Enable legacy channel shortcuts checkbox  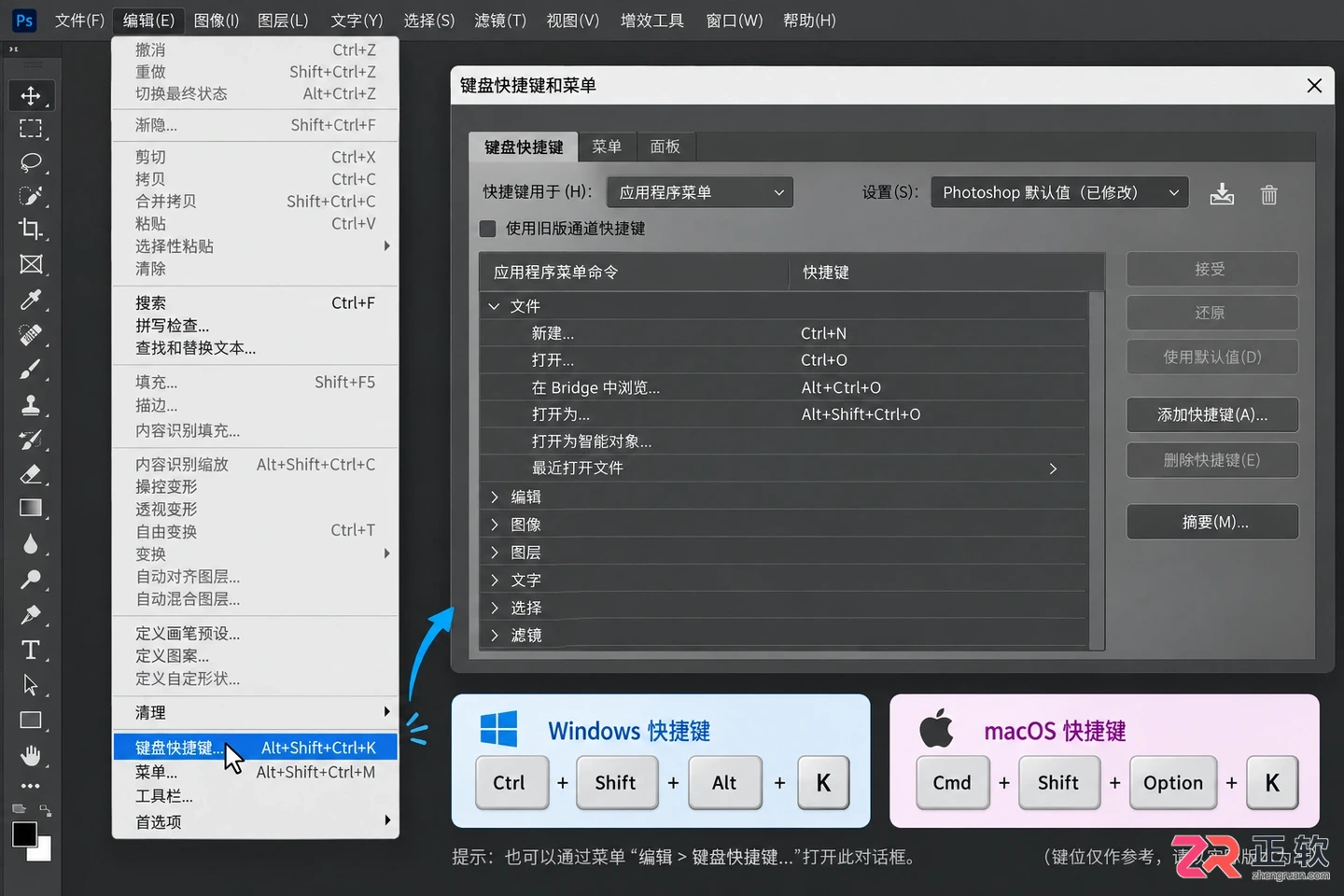tap(487, 229)
